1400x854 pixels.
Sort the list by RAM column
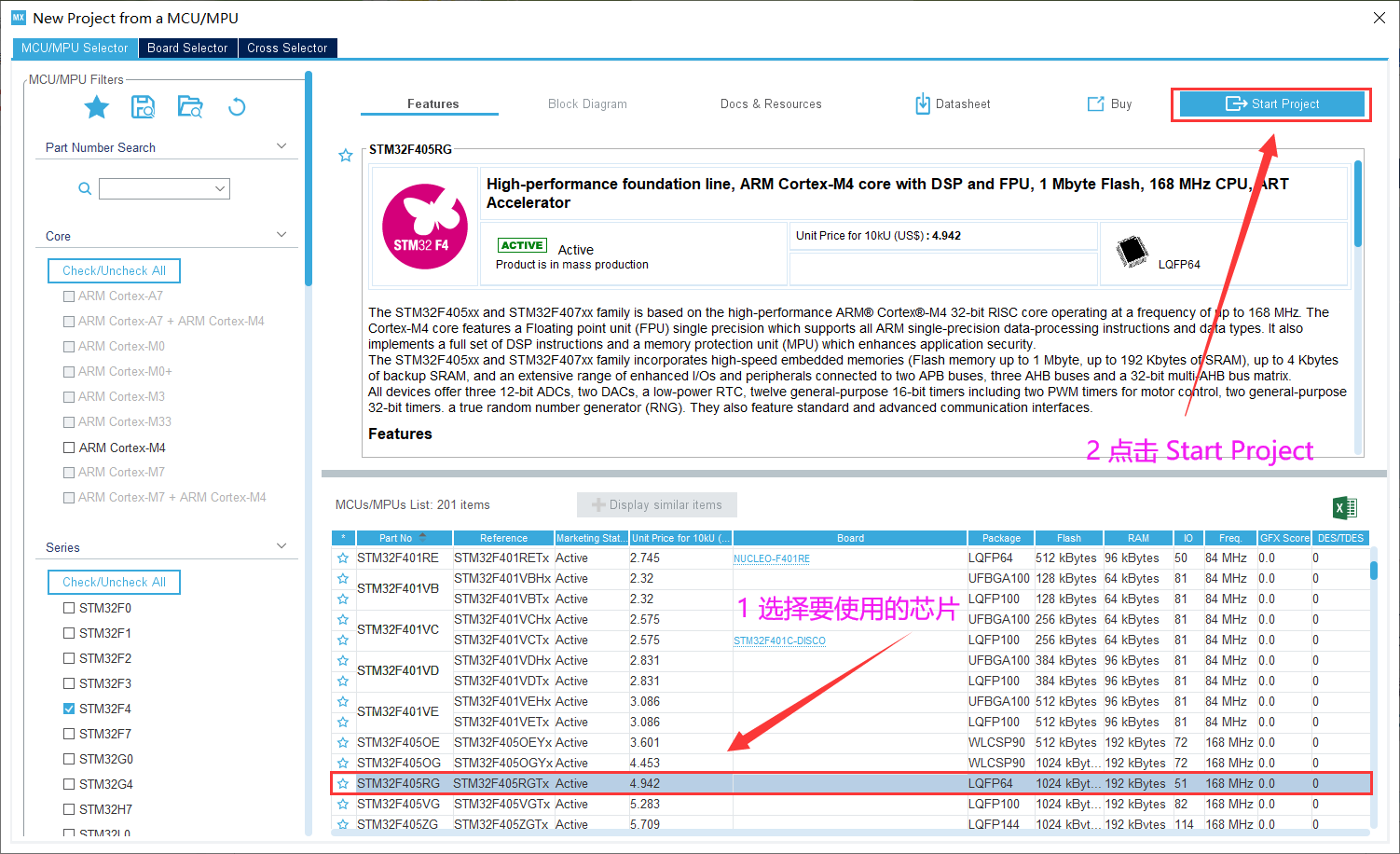pos(1138,538)
